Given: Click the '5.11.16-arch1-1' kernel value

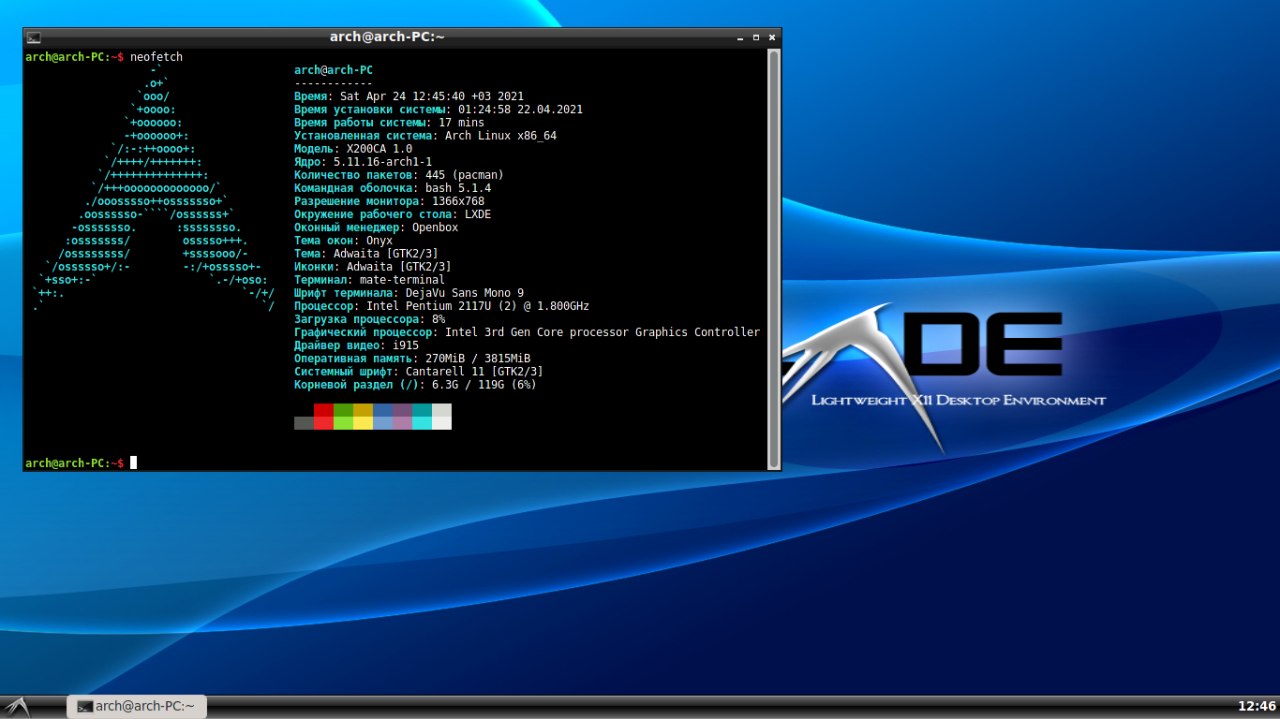Looking at the screenshot, I should [382, 161].
